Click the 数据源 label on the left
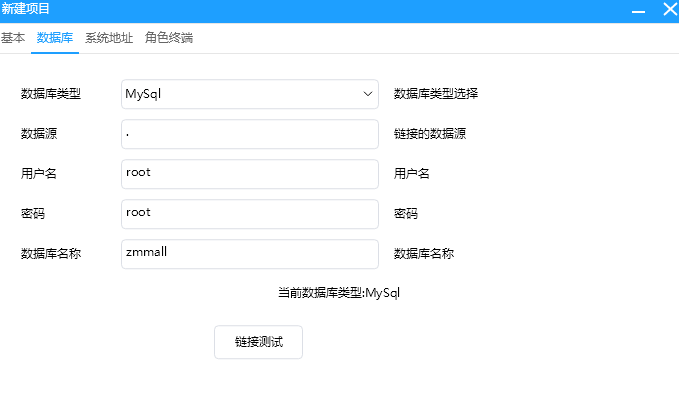 click(39, 134)
